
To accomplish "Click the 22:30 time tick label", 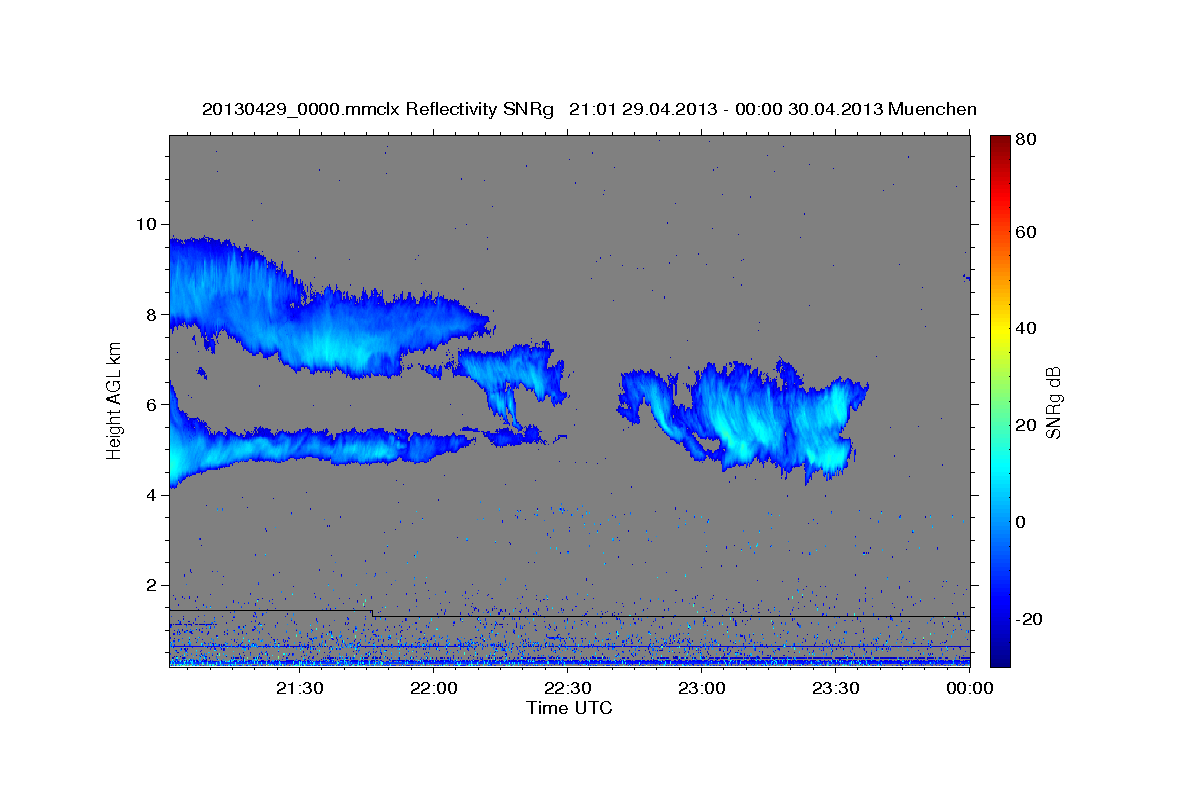I will (568, 688).
